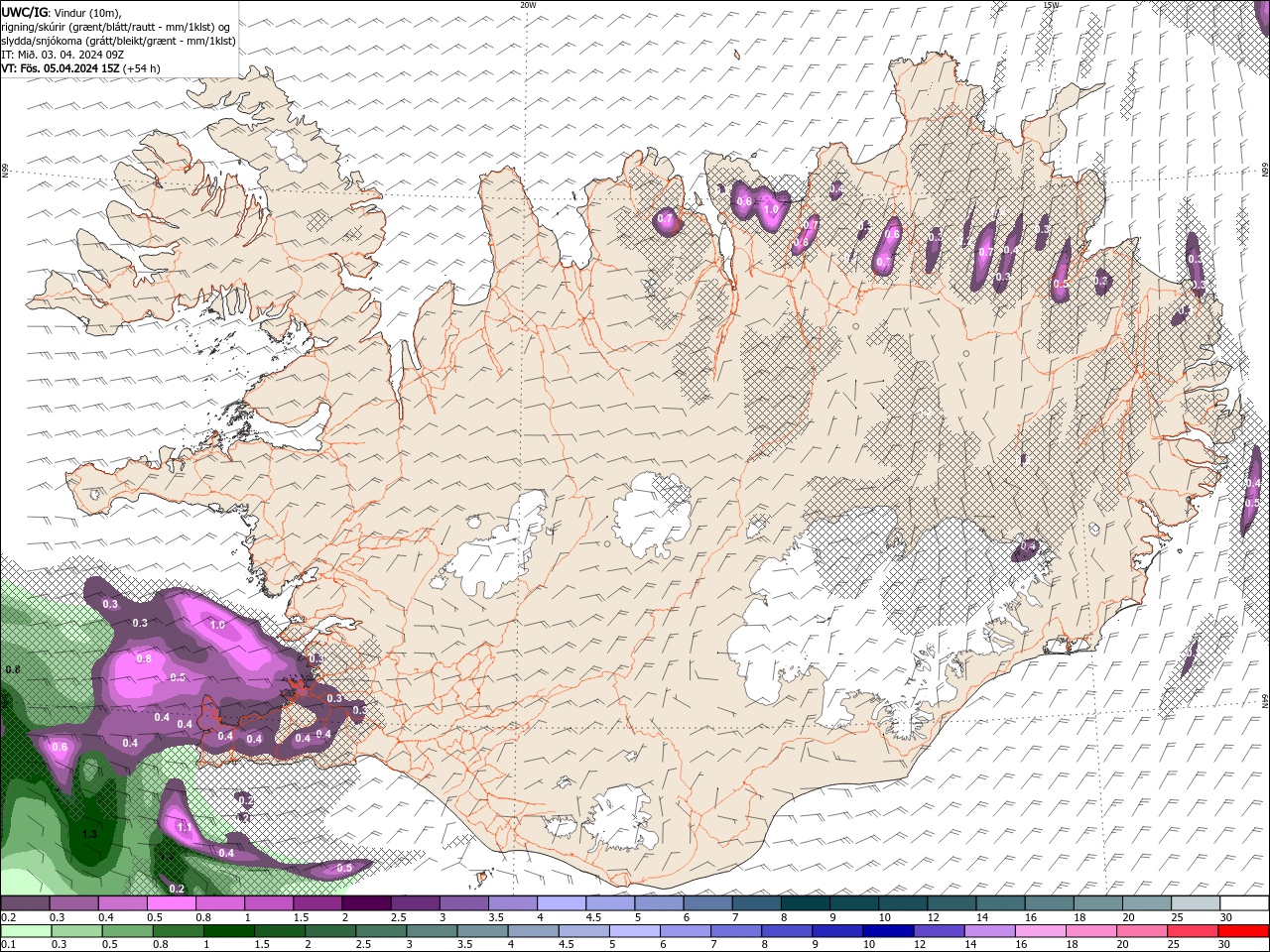The width and height of the screenshot is (1270, 952).
Task: Click the '0.6' value in the southwest pink patch
Action: click(x=60, y=747)
